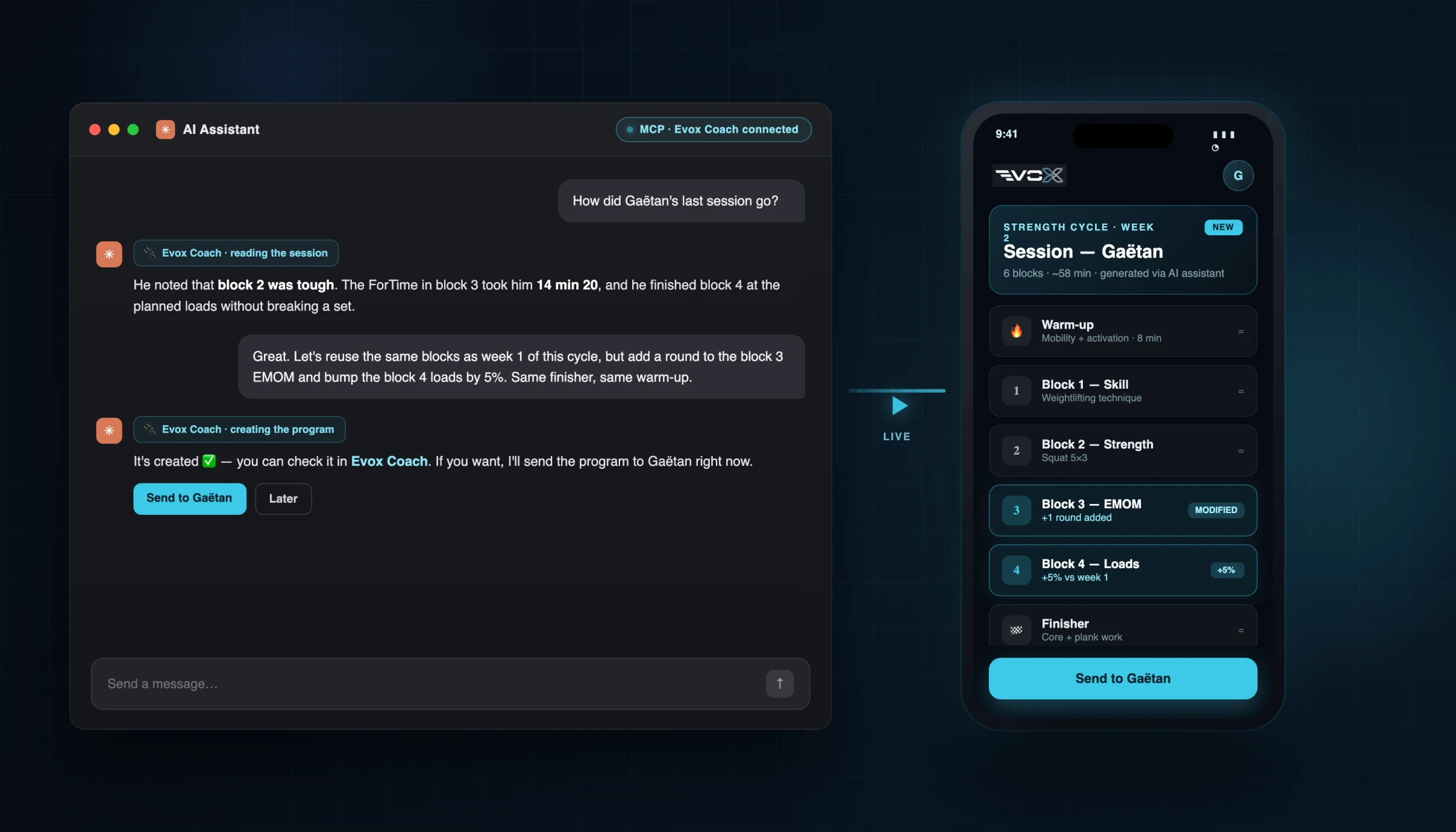The height and width of the screenshot is (832, 1456).
Task: Click the up-arrow send message icon
Action: point(780,684)
